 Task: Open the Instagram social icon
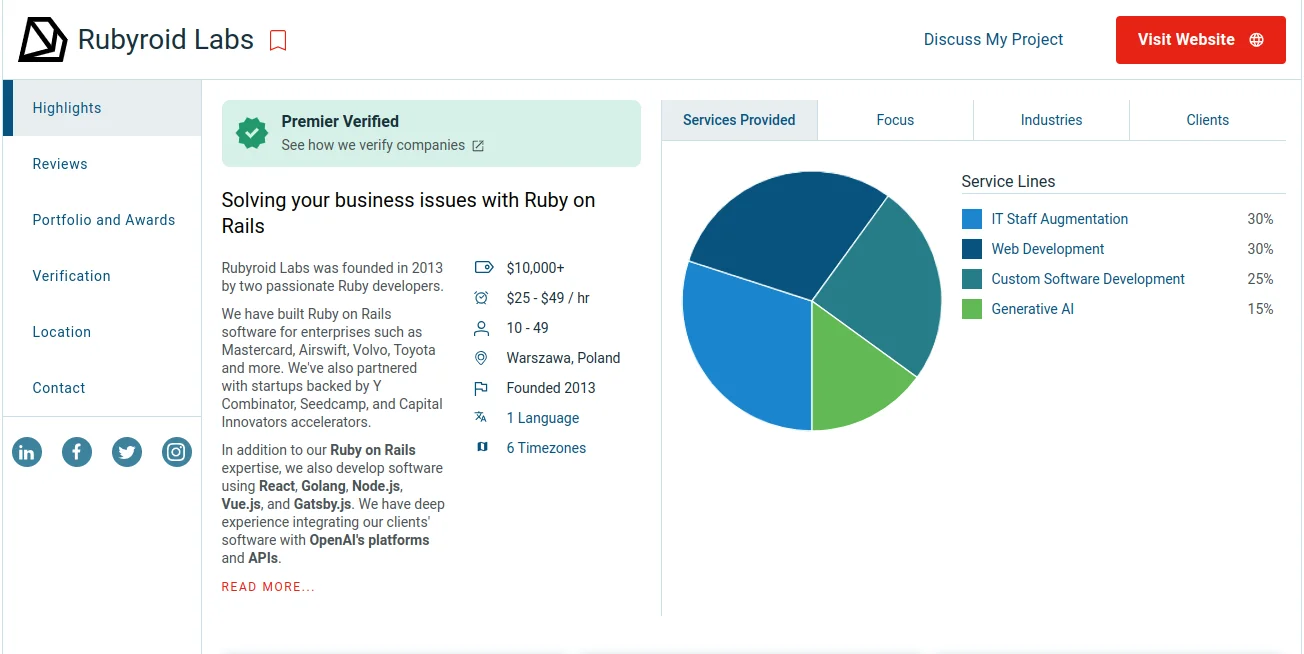tap(177, 452)
